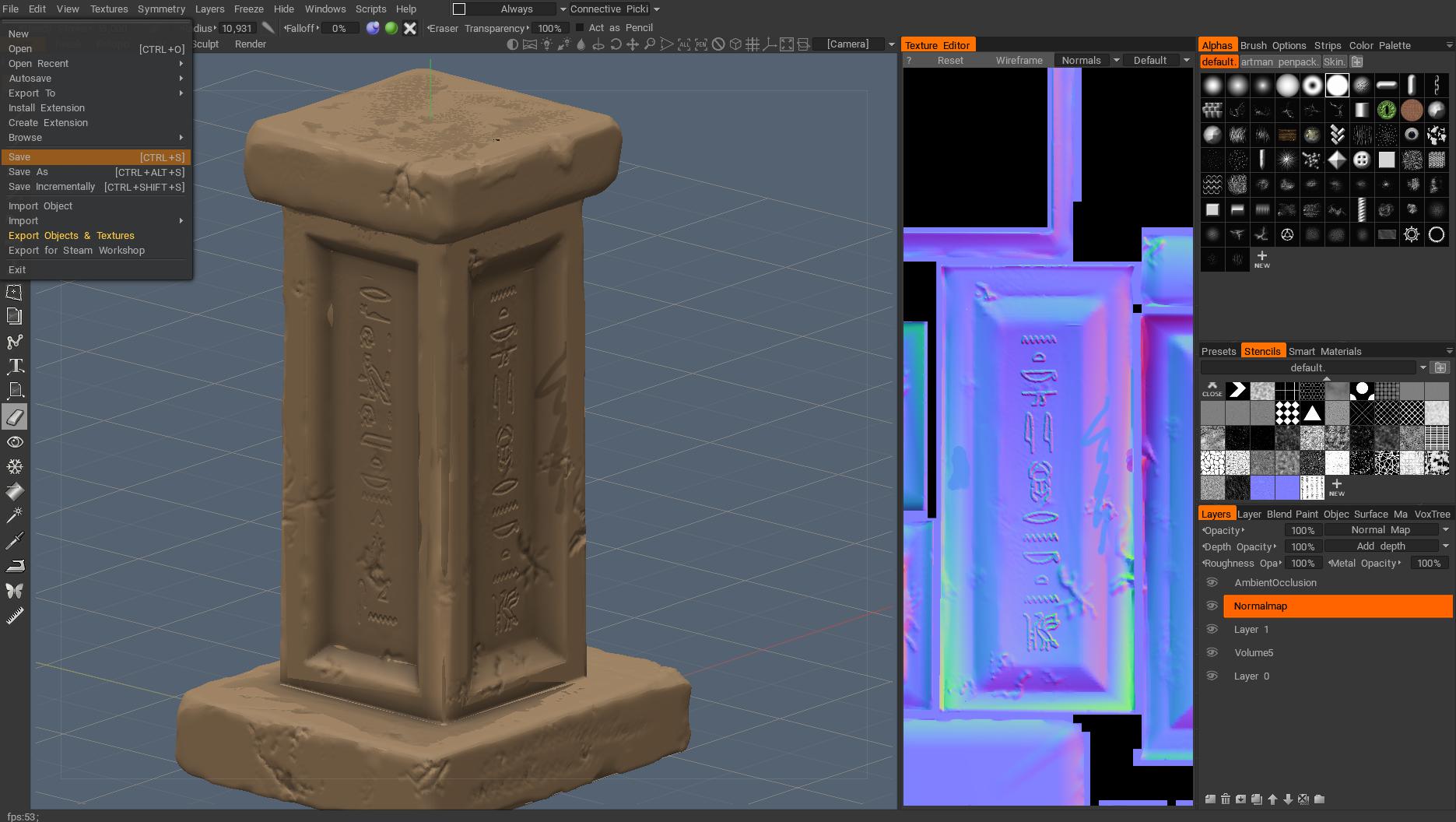
Task: Click the perspective cube icon in viewport bar
Action: [735, 44]
